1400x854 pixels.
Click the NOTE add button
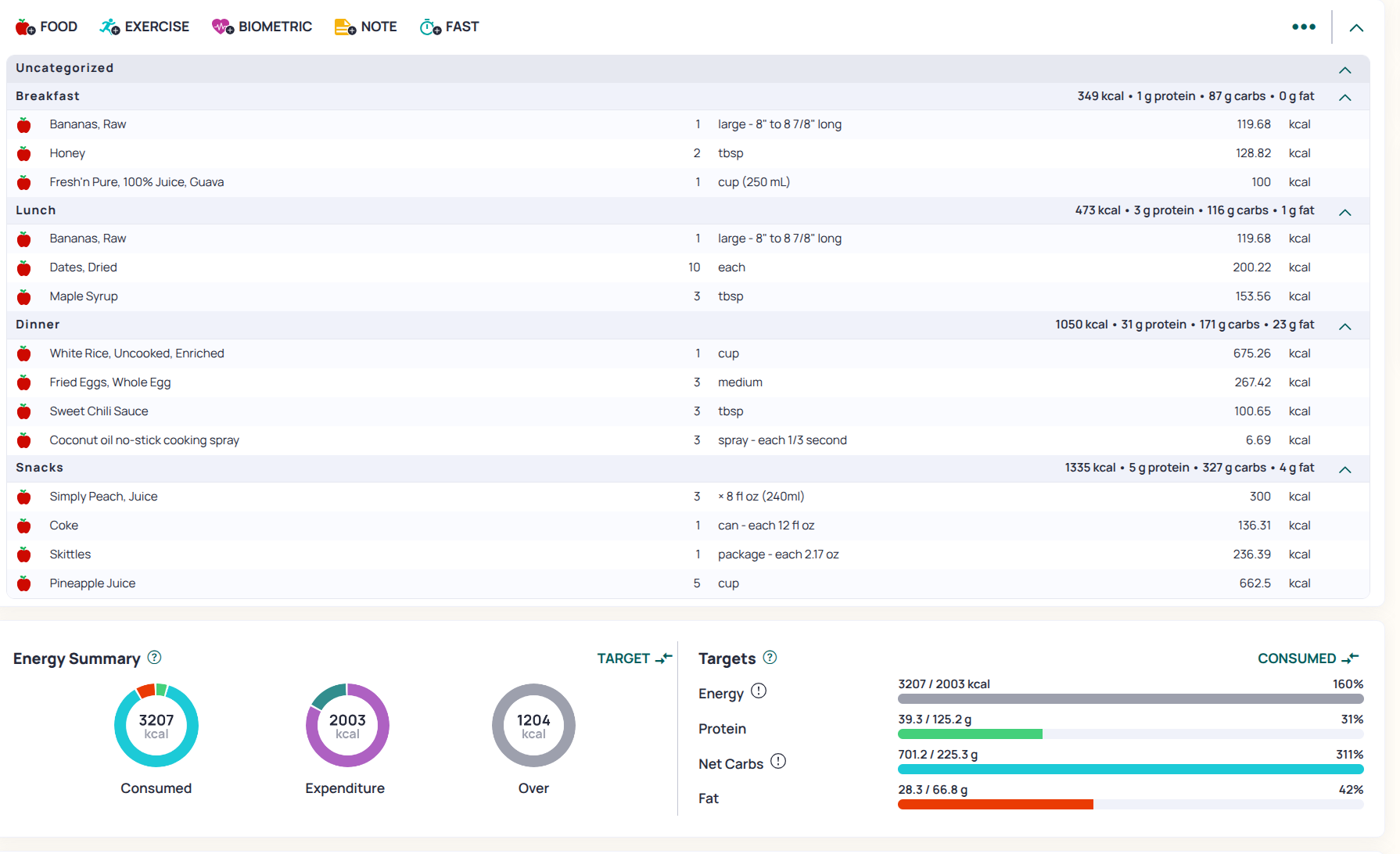[x=366, y=27]
